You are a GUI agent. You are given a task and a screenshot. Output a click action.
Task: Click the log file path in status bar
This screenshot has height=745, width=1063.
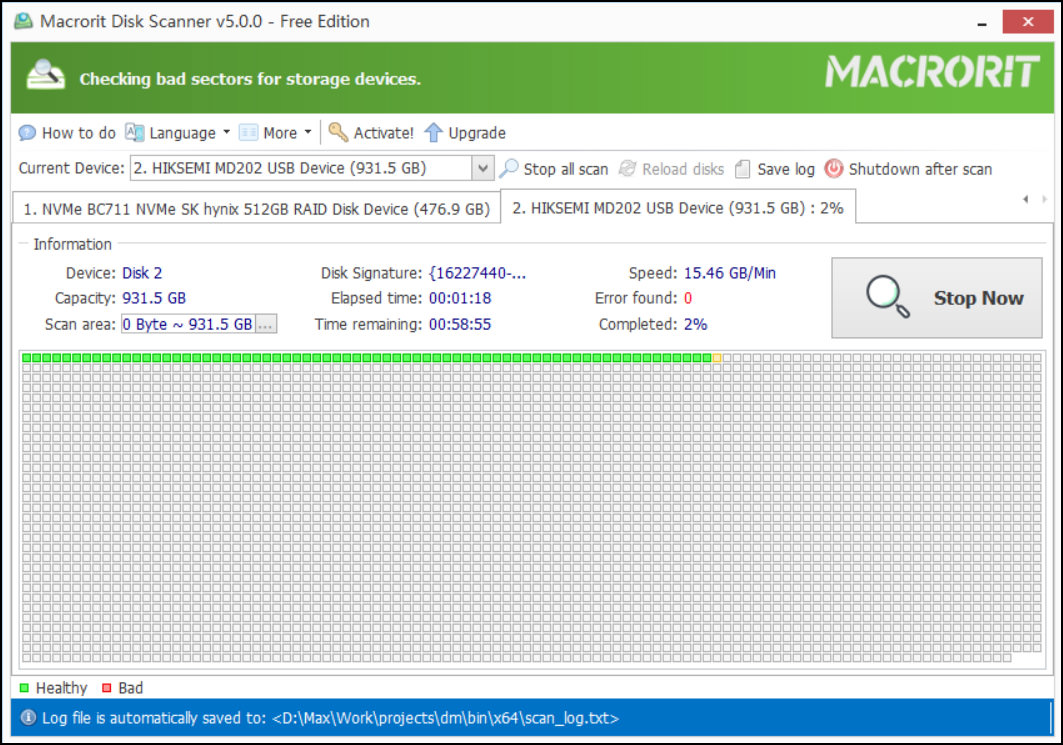coord(445,718)
